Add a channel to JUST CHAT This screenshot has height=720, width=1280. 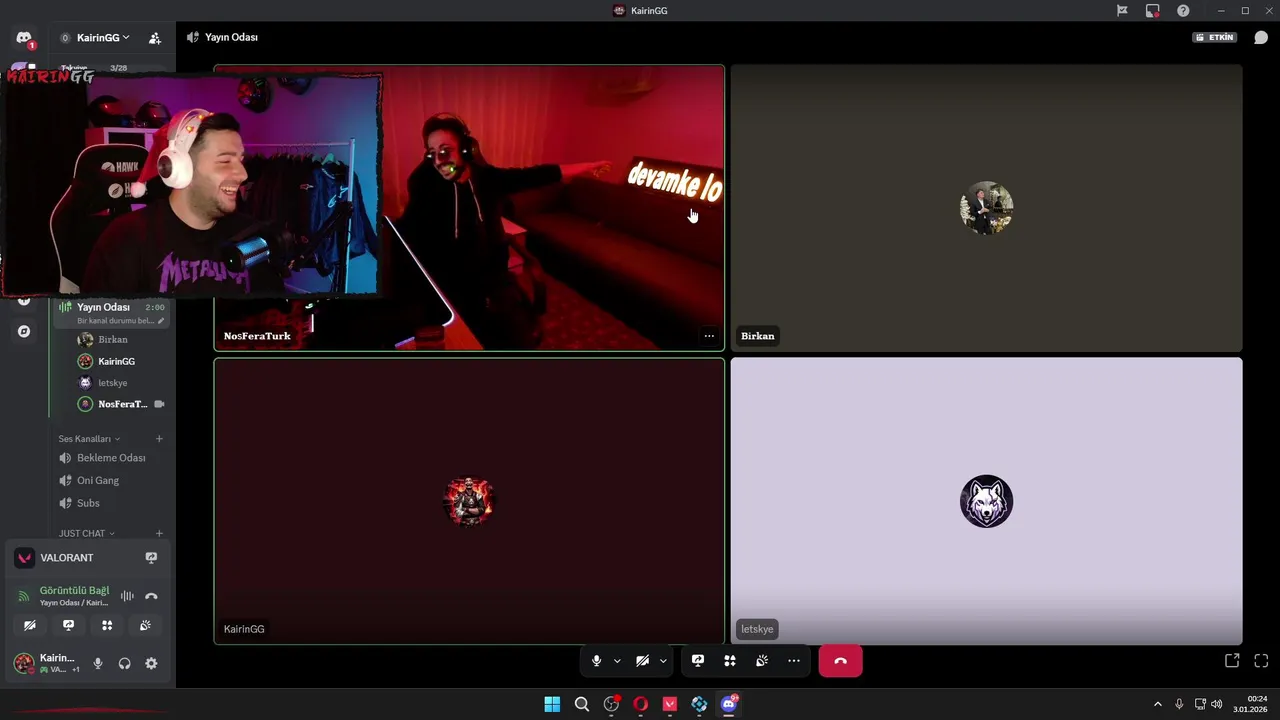pos(159,534)
